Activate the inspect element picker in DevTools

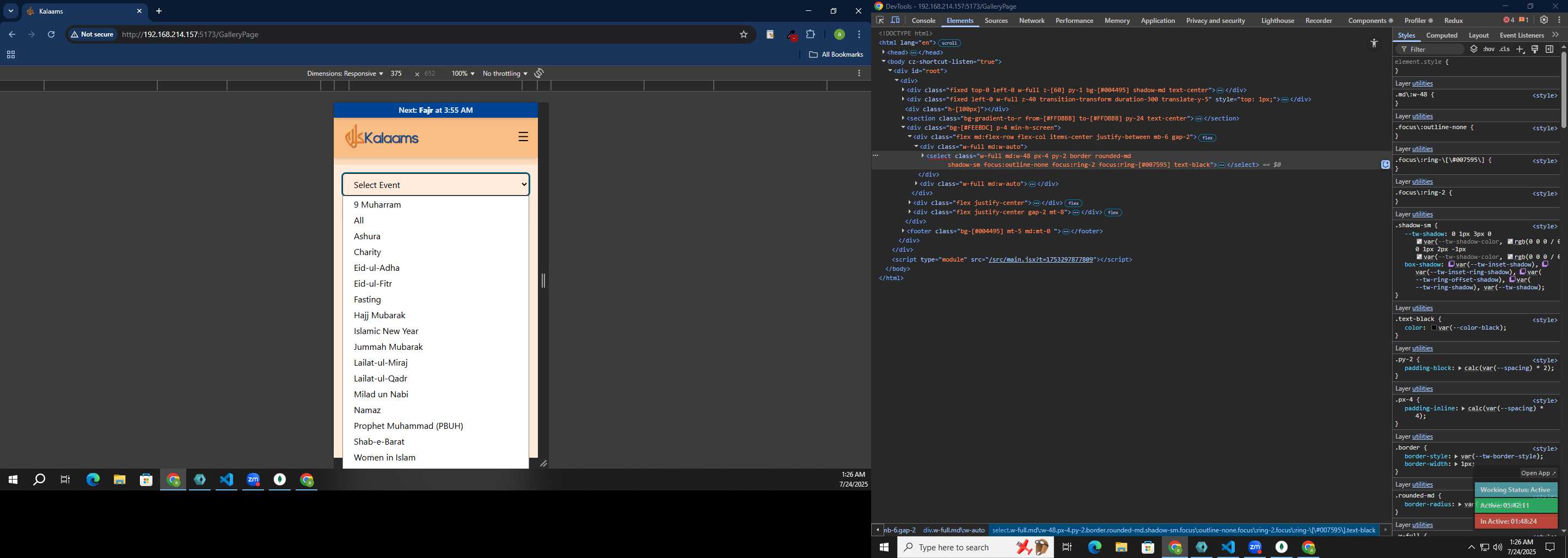pyautogui.click(x=880, y=20)
